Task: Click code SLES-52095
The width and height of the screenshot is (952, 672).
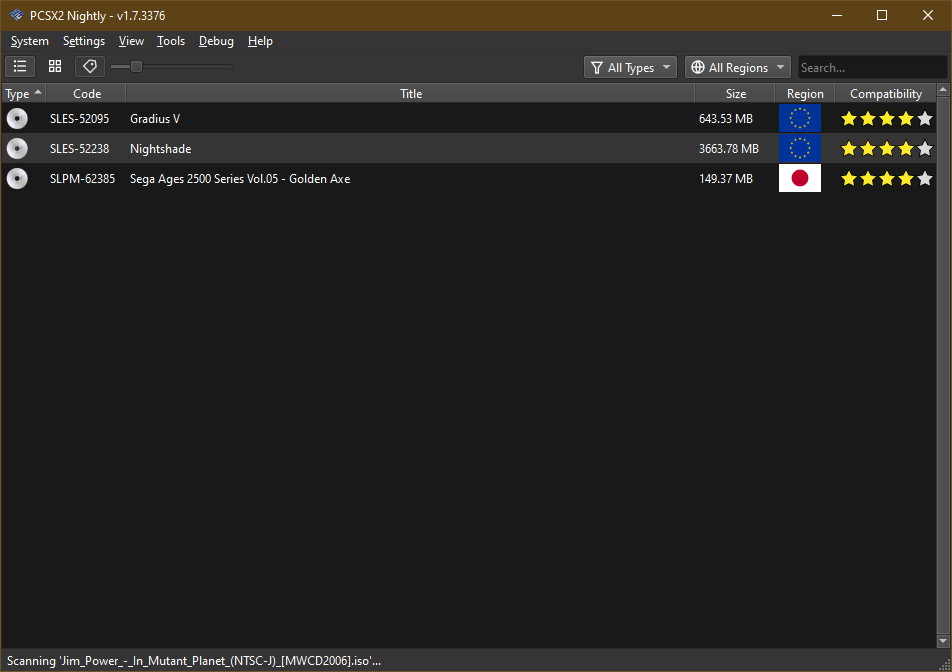Action: click(x=80, y=118)
